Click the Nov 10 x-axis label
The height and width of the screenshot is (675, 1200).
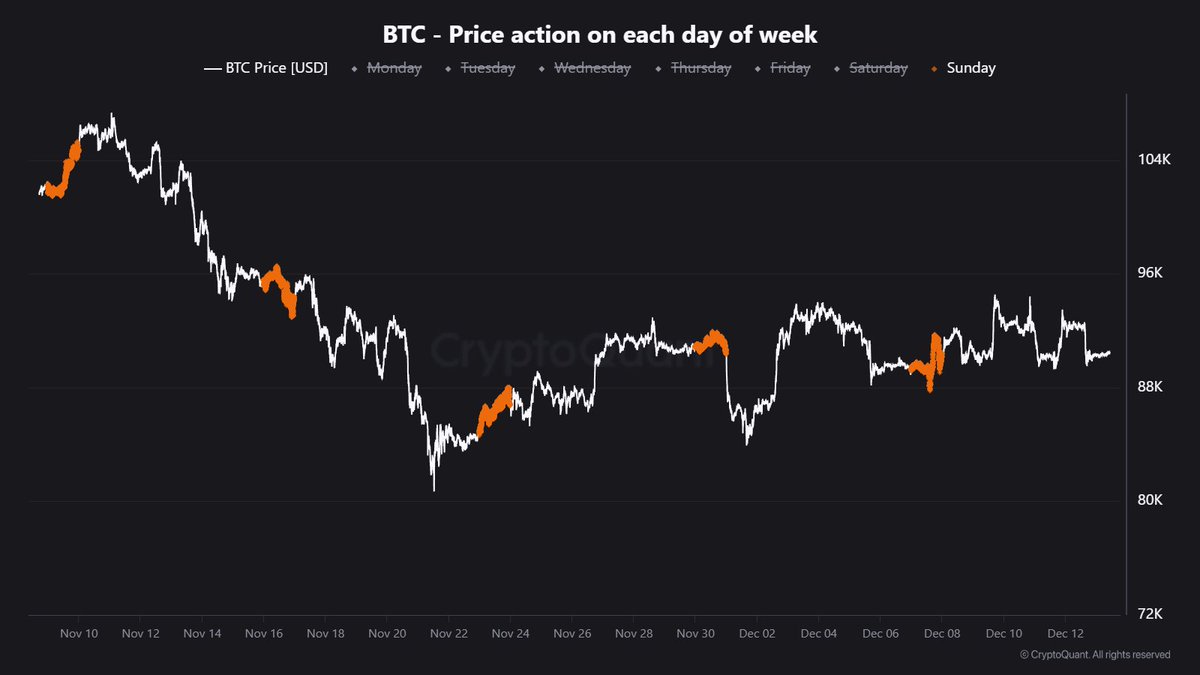point(79,633)
